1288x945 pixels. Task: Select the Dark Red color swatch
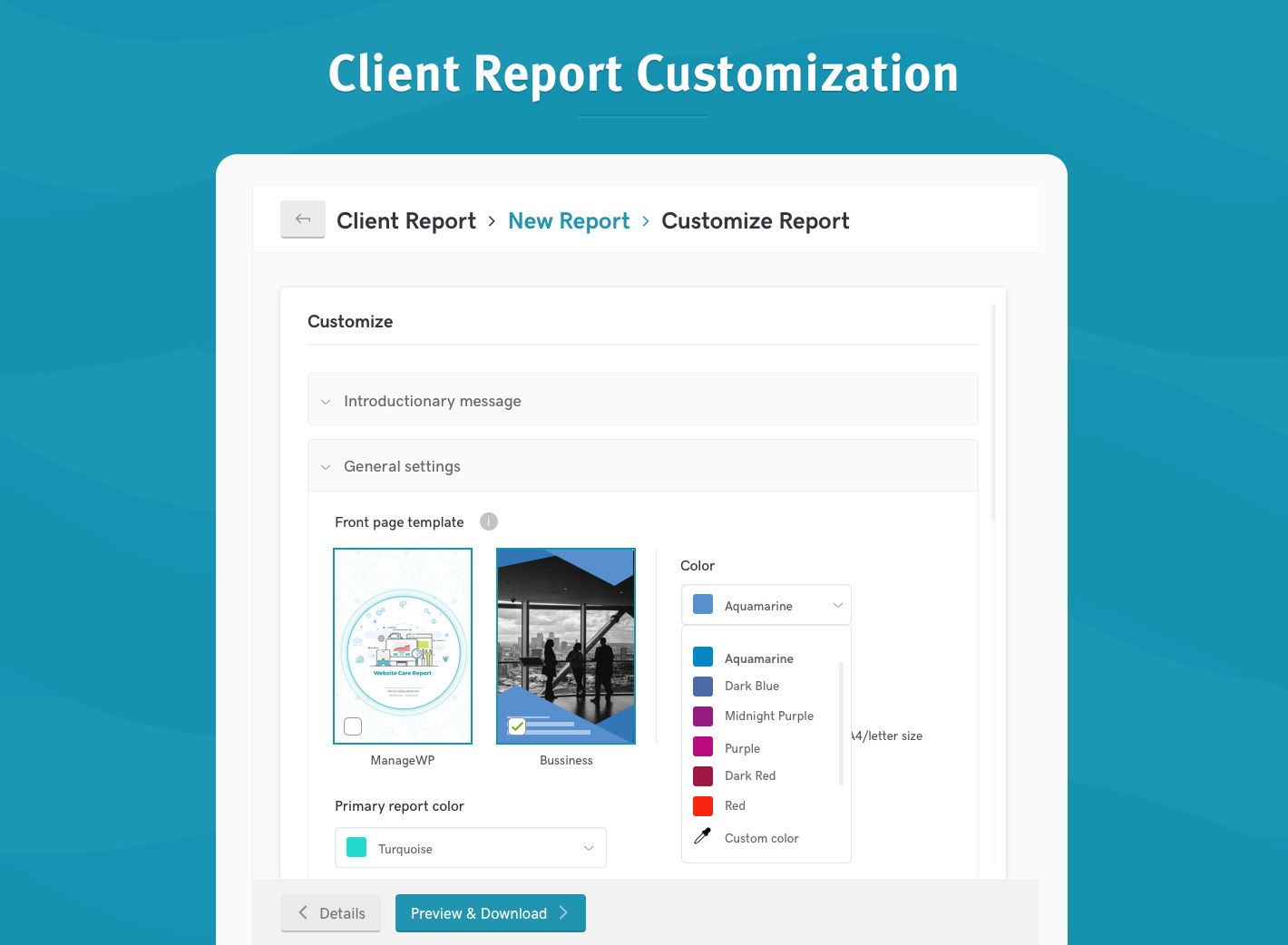pyautogui.click(x=703, y=776)
